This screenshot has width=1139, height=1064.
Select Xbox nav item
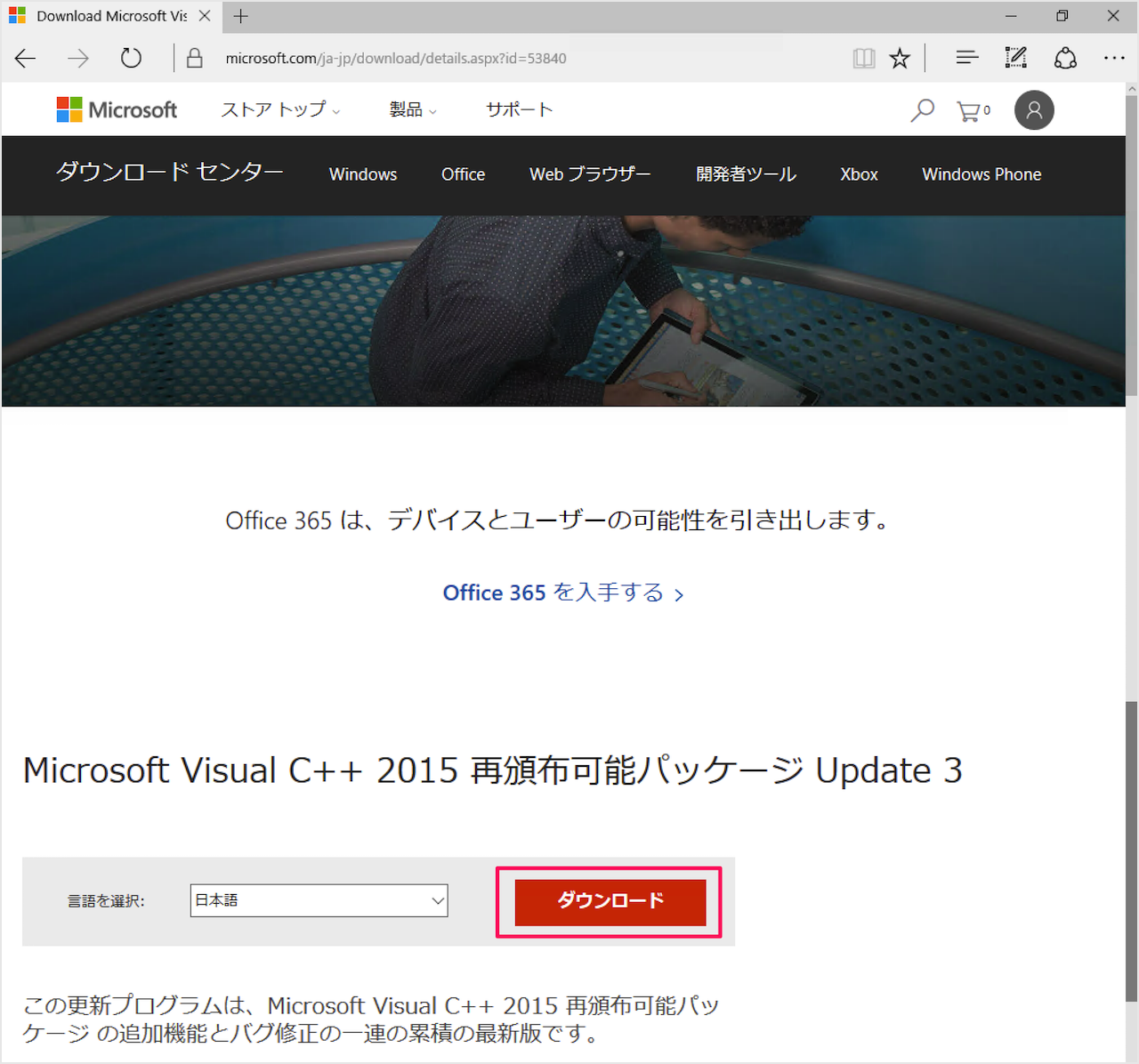point(859,174)
